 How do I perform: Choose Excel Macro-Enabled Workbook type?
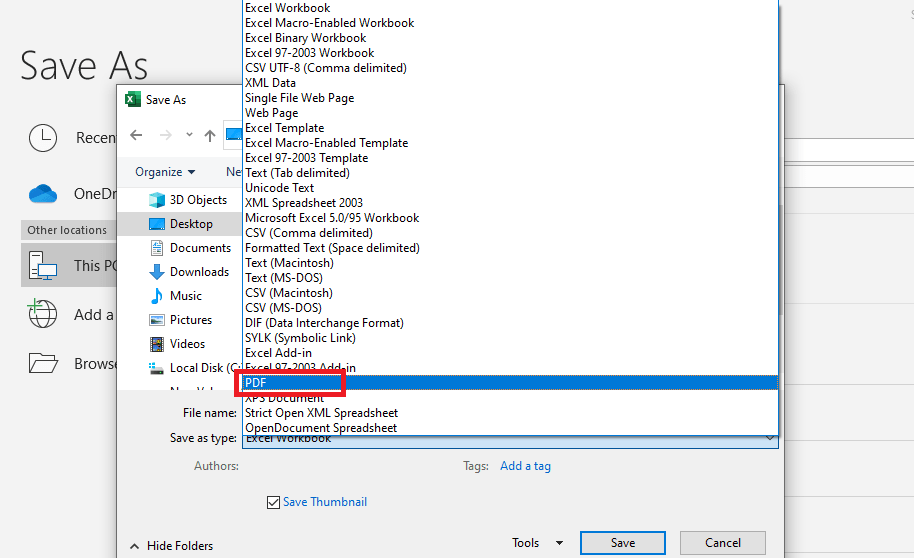point(510,23)
